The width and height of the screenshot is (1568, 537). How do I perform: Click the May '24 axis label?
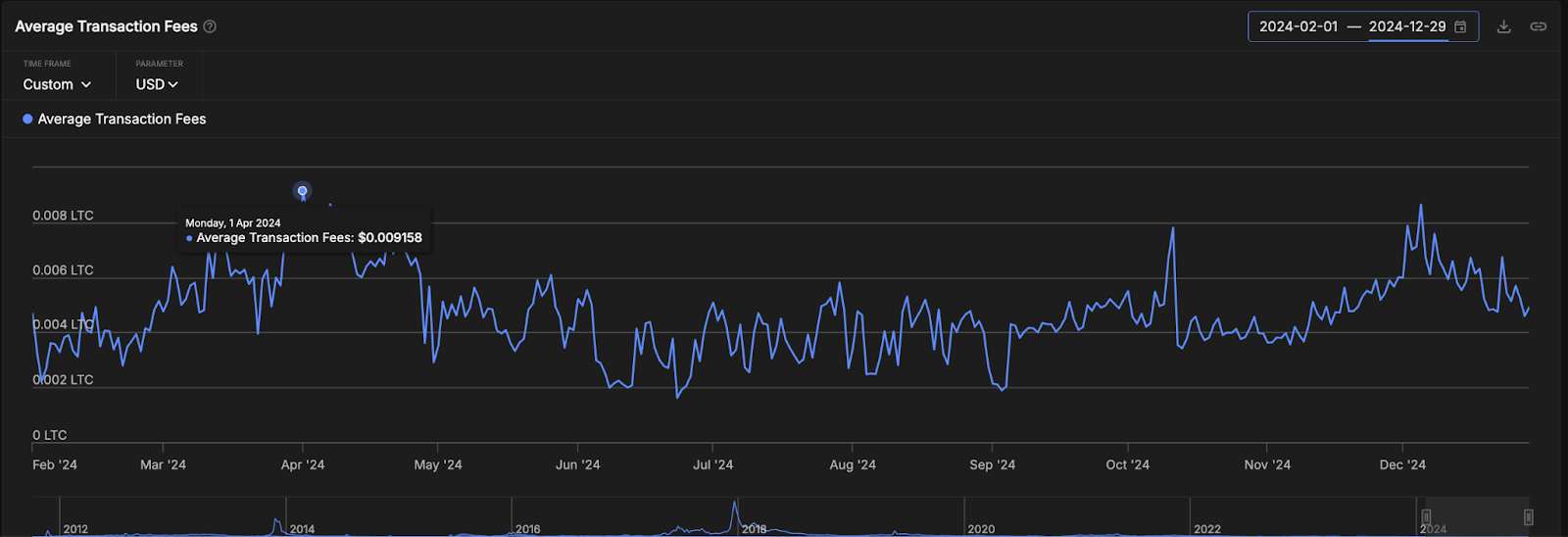(x=438, y=464)
